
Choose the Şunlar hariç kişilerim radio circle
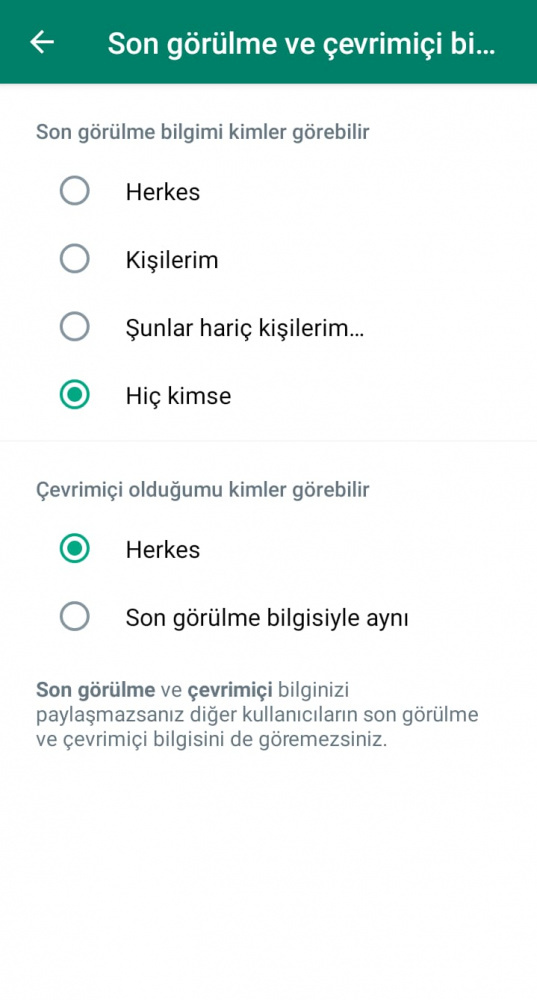(75, 327)
